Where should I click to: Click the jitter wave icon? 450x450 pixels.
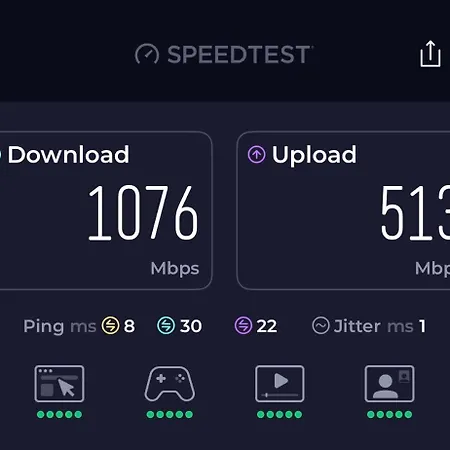[321, 325]
